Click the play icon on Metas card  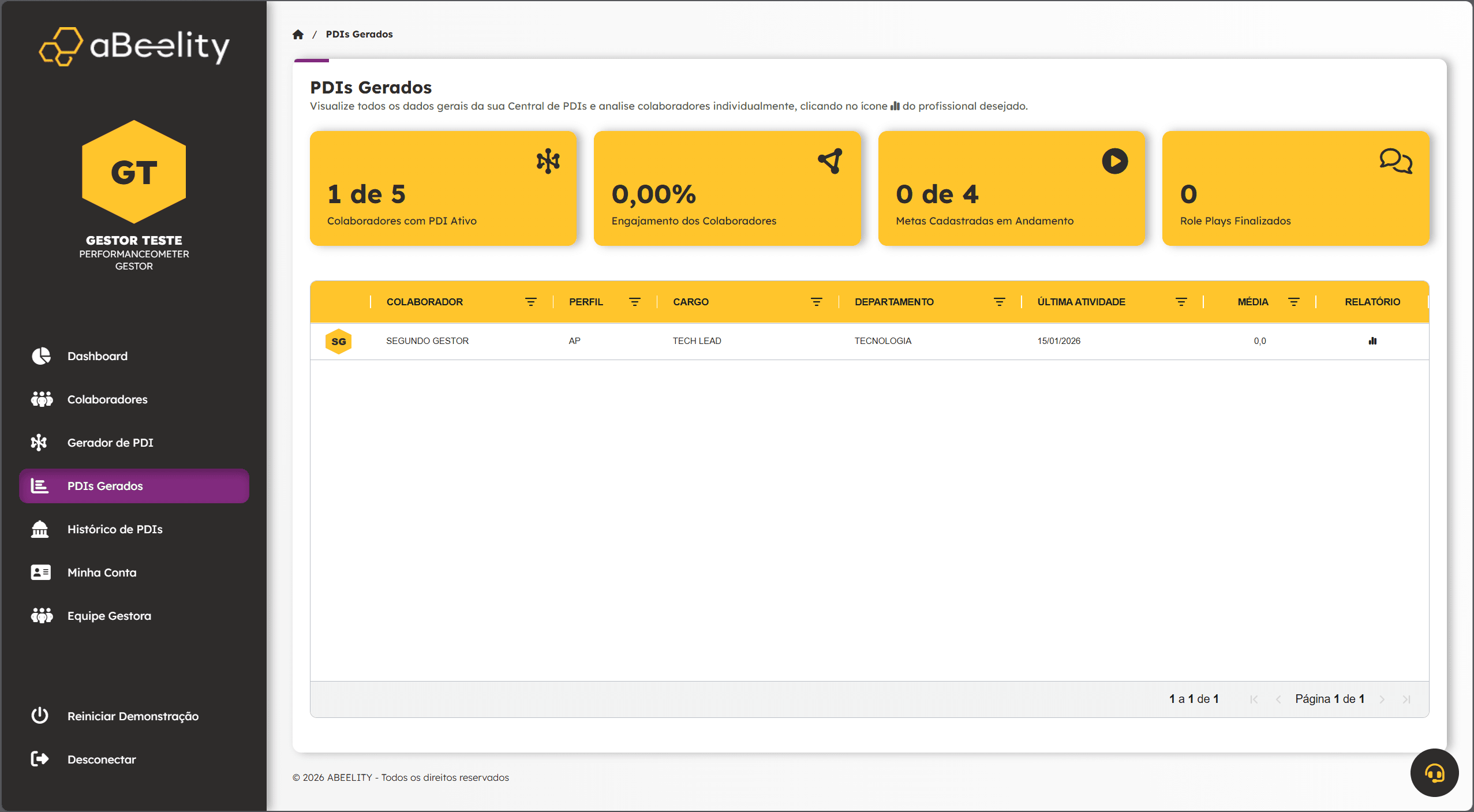click(1114, 161)
